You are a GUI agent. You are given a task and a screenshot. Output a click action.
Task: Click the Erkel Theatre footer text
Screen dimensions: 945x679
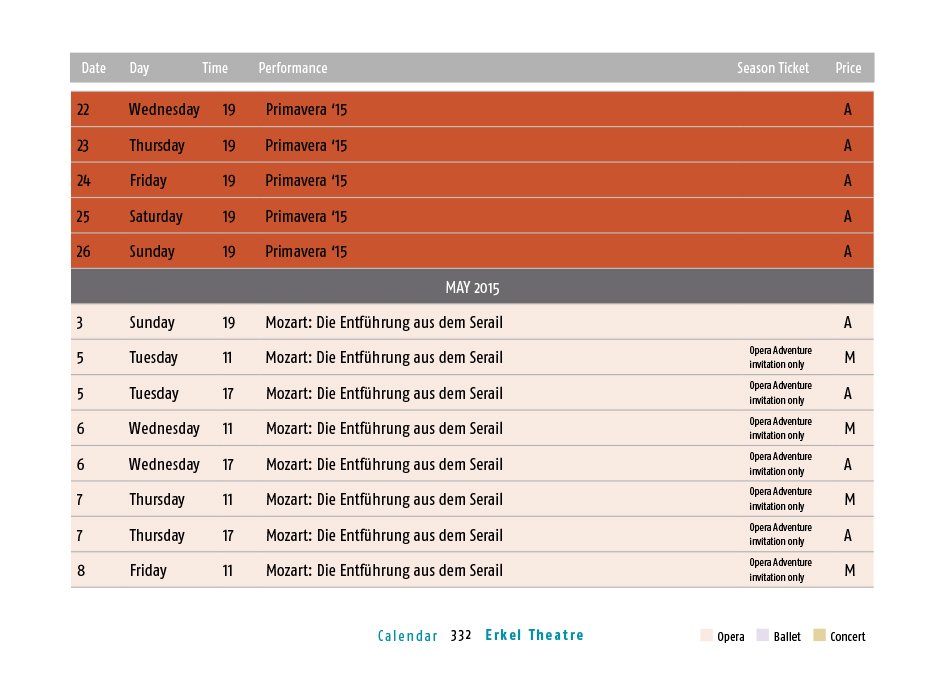[x=535, y=635]
